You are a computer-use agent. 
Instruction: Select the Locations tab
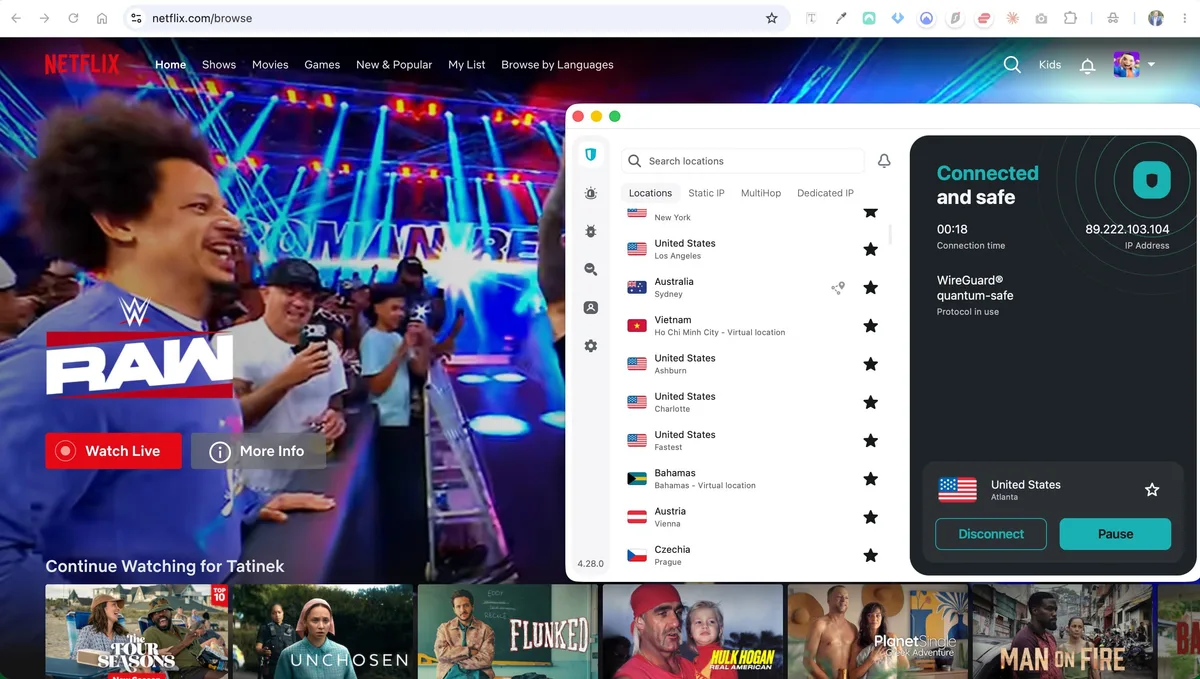click(x=650, y=193)
